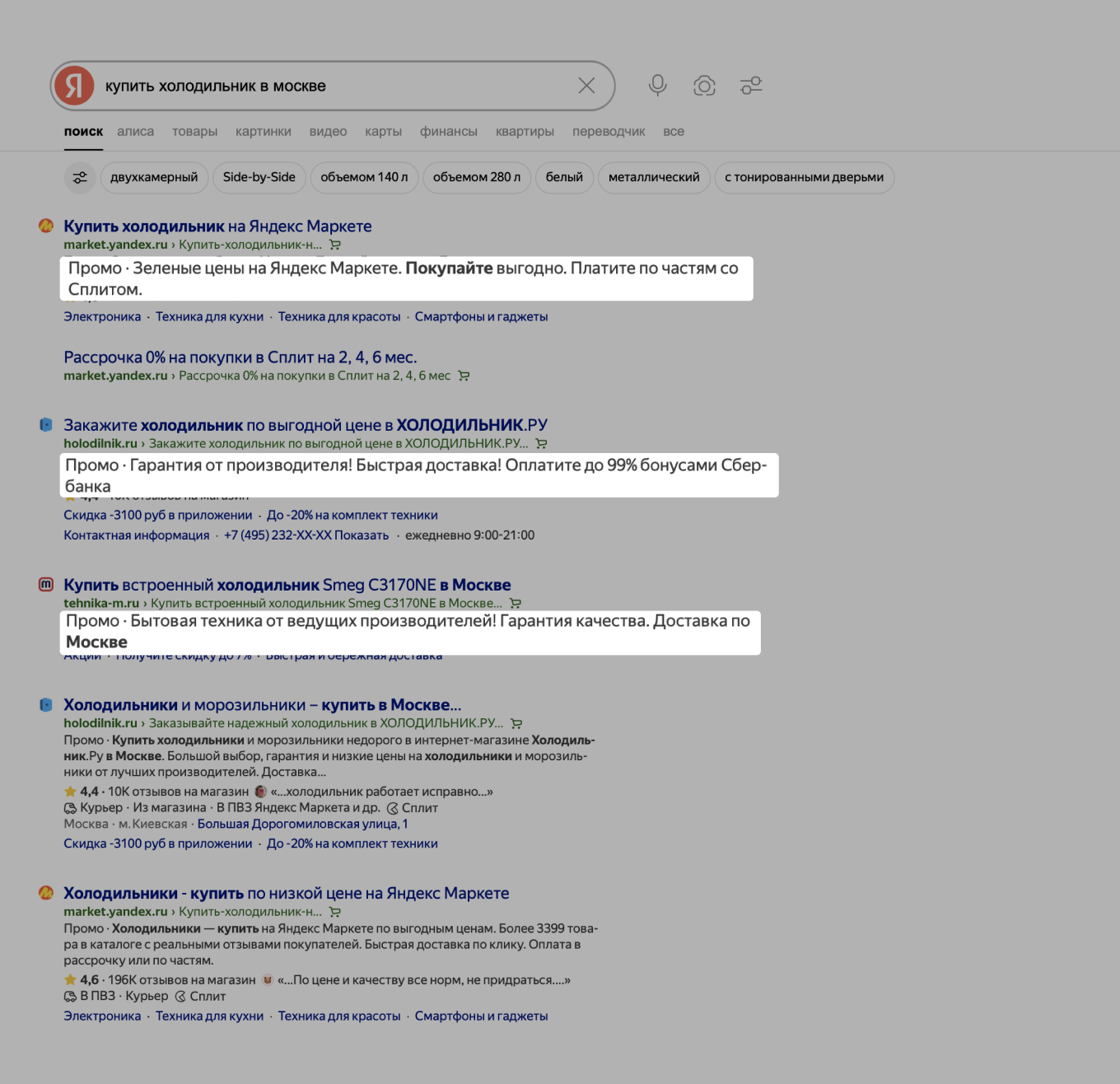Apply the объемом 140 л filter chip
This screenshot has height=1084, width=1120.
click(364, 177)
